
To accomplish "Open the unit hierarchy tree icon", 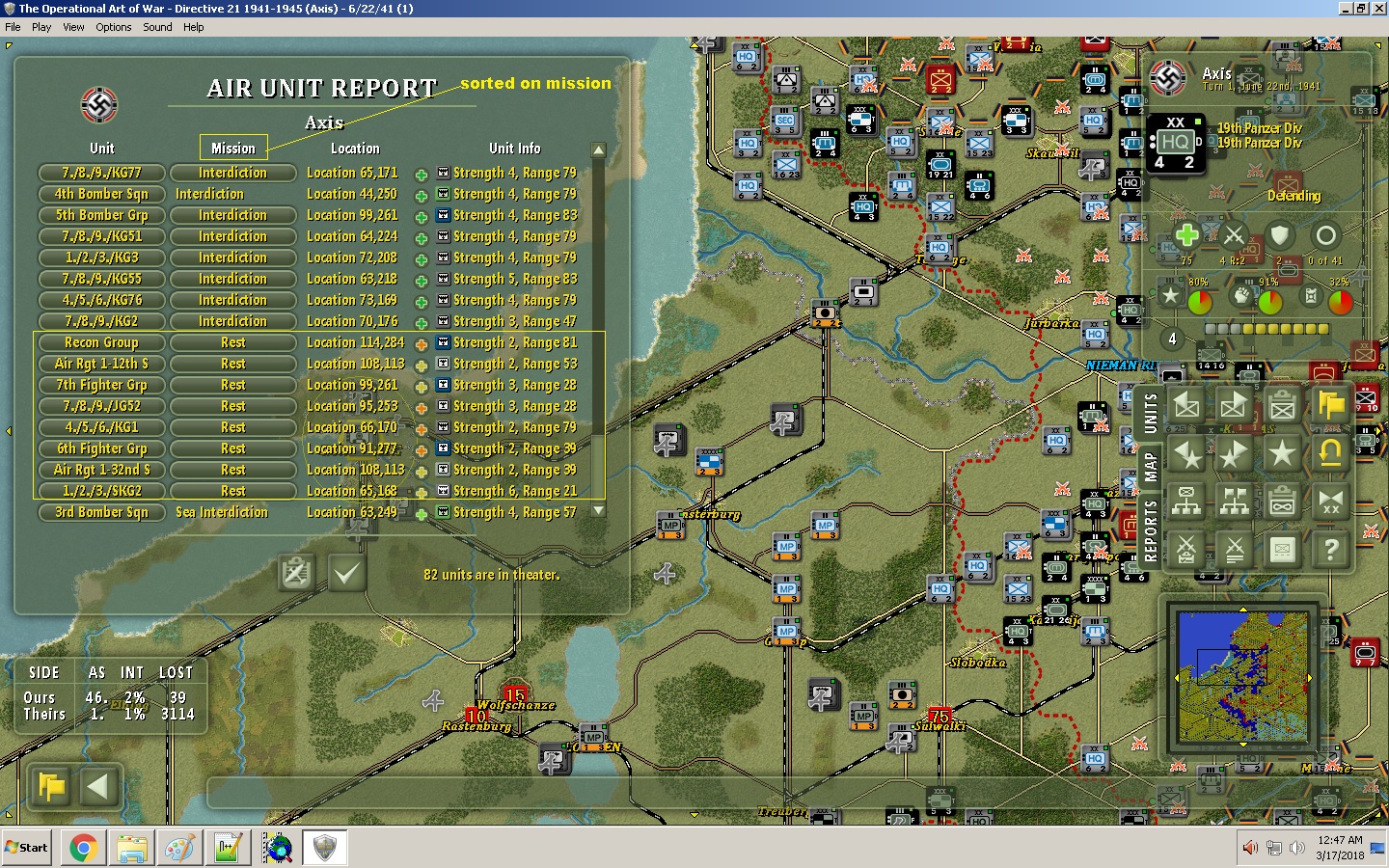I will 1186,502.
